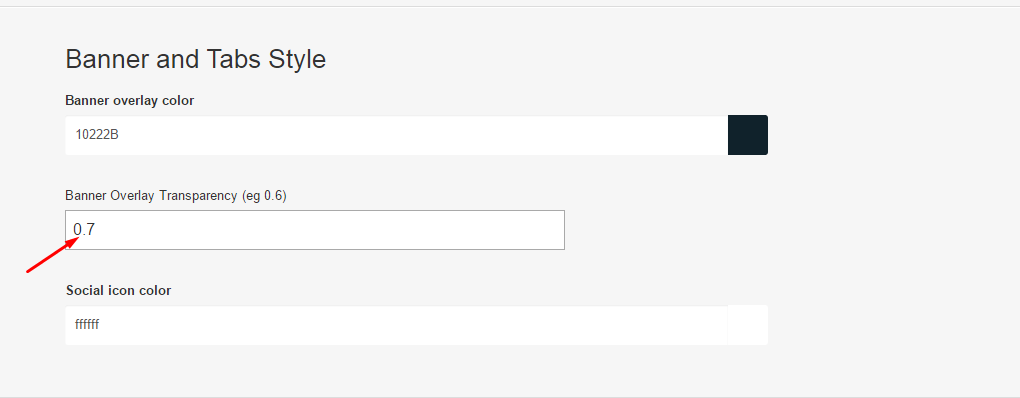Click the "Banner Overlay Transparency (eg 0.6)" label

176,196
